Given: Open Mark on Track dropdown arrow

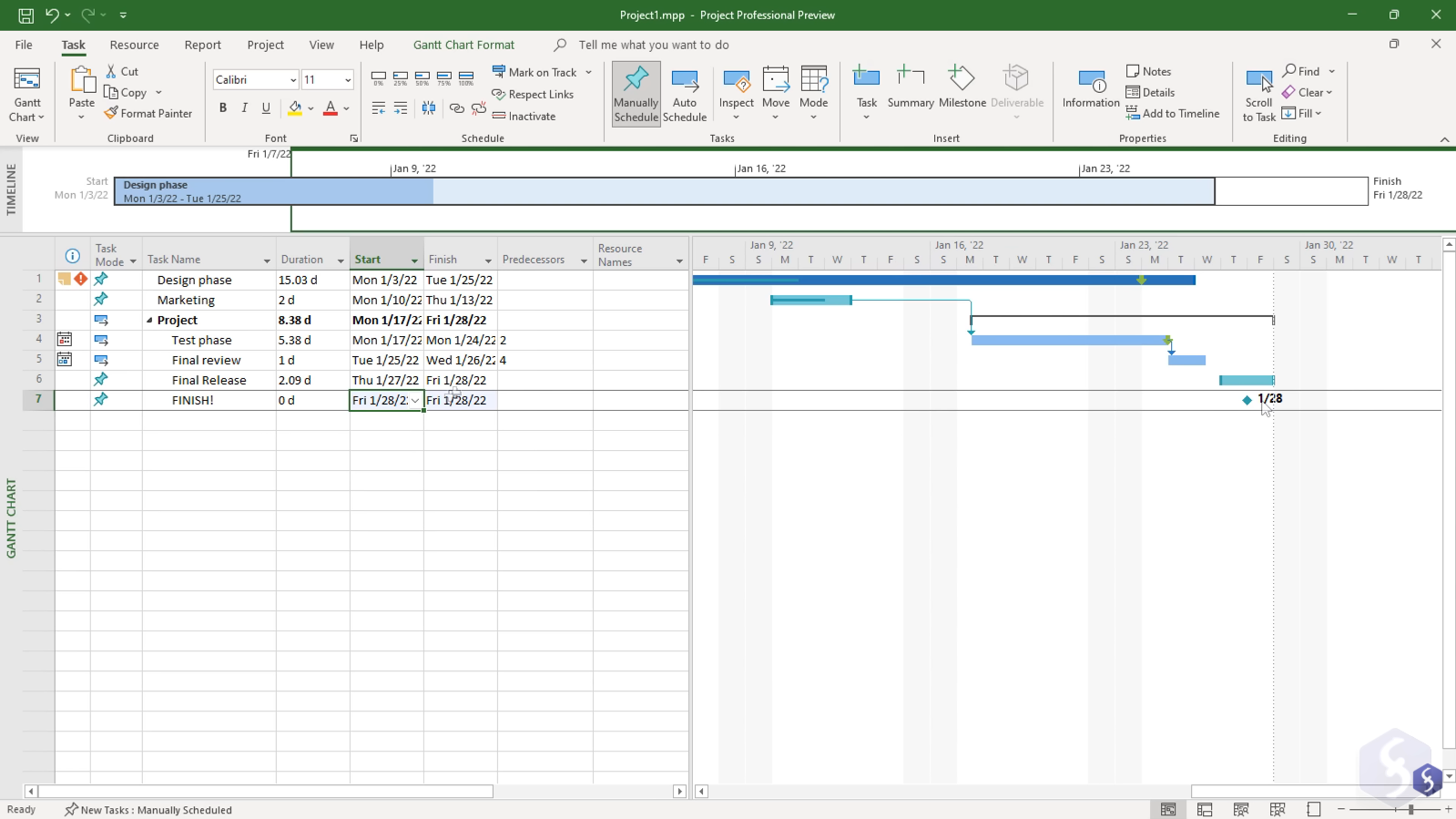Looking at the screenshot, I should (x=588, y=72).
